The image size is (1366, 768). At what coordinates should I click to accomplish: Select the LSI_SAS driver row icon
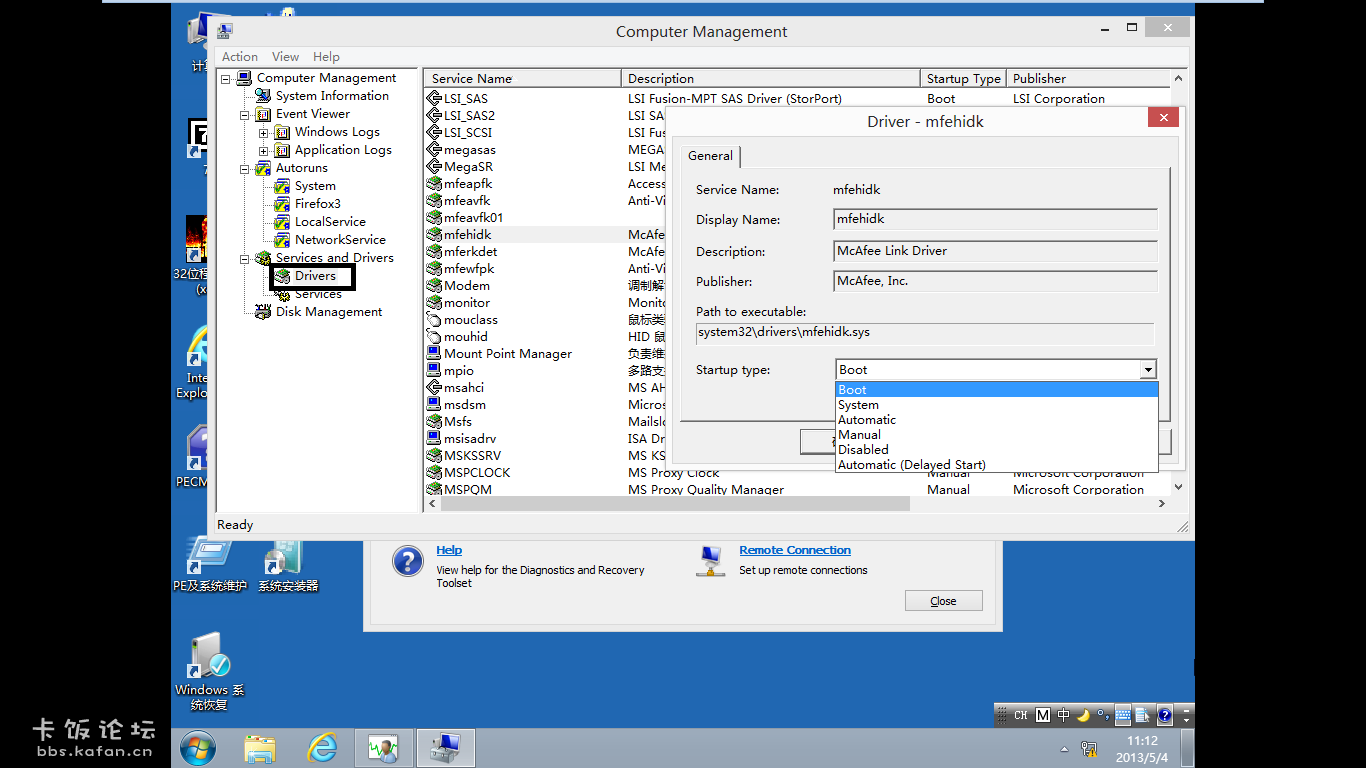pyautogui.click(x=434, y=98)
